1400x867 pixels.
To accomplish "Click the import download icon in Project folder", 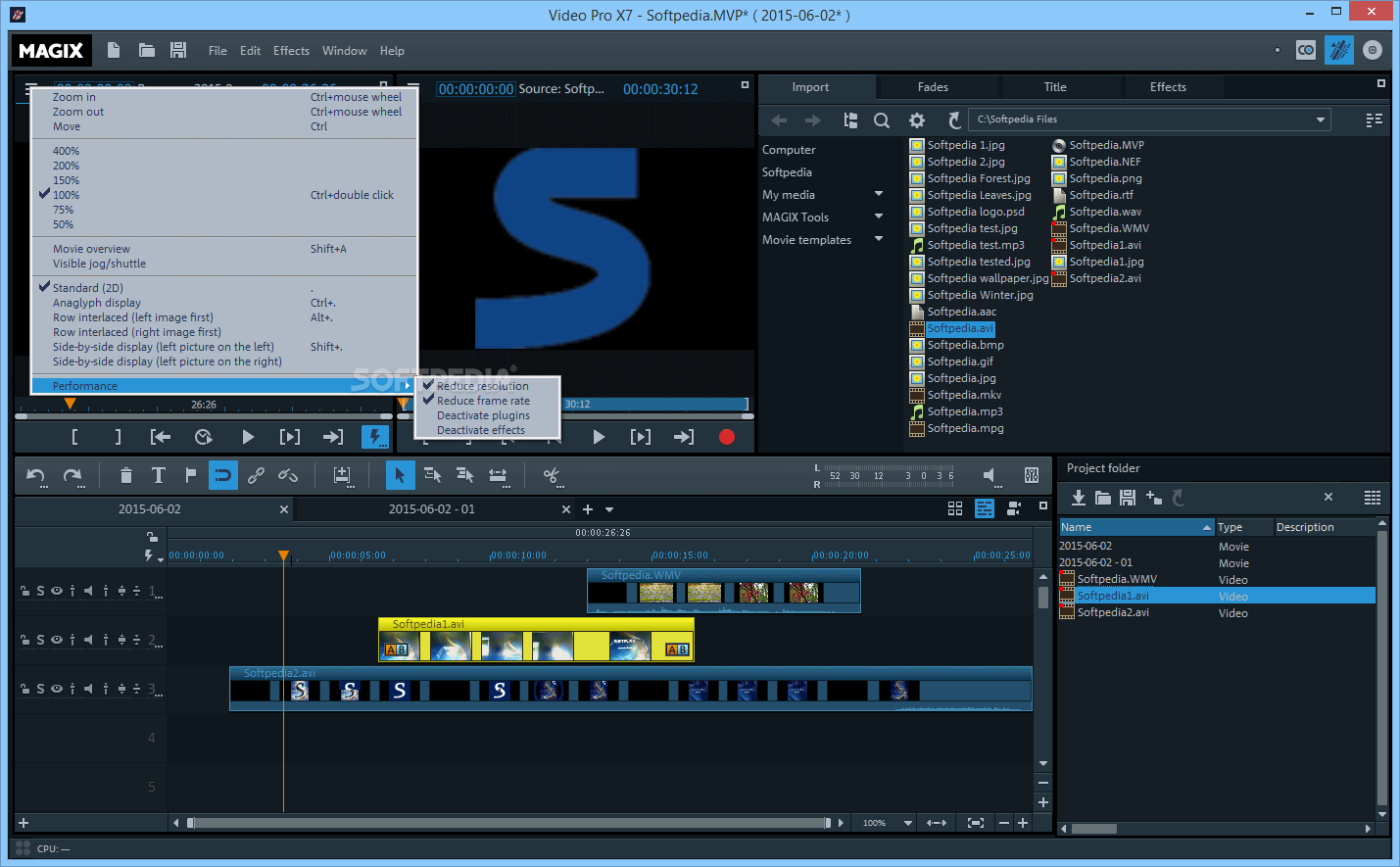I will point(1079,498).
